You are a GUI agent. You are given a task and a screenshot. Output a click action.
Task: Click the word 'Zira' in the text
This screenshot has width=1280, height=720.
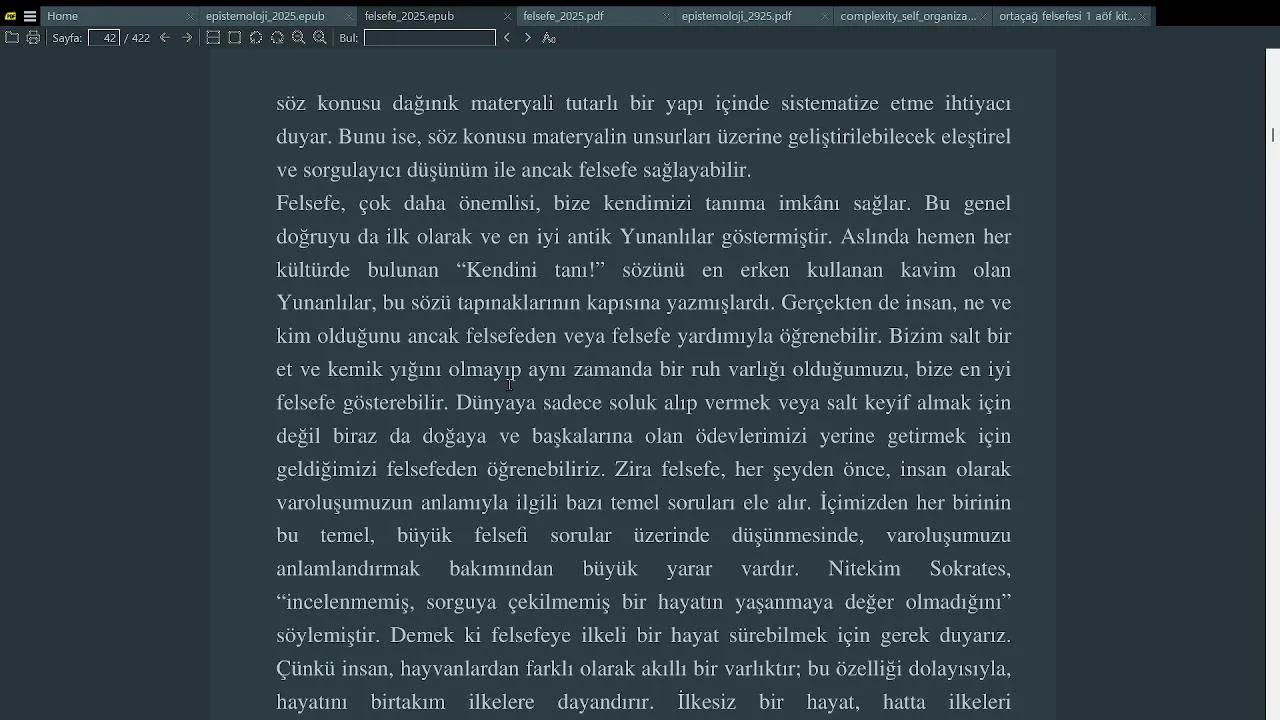[632, 469]
